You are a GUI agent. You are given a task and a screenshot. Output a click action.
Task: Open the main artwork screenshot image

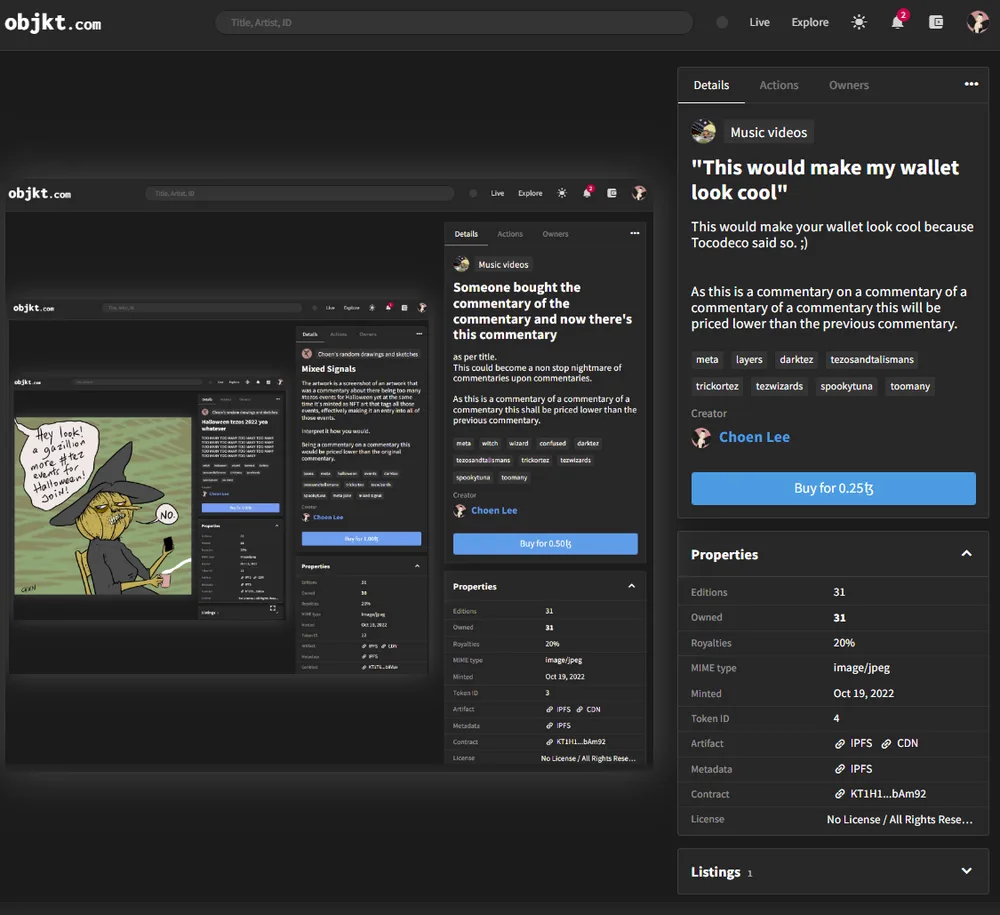[329, 474]
